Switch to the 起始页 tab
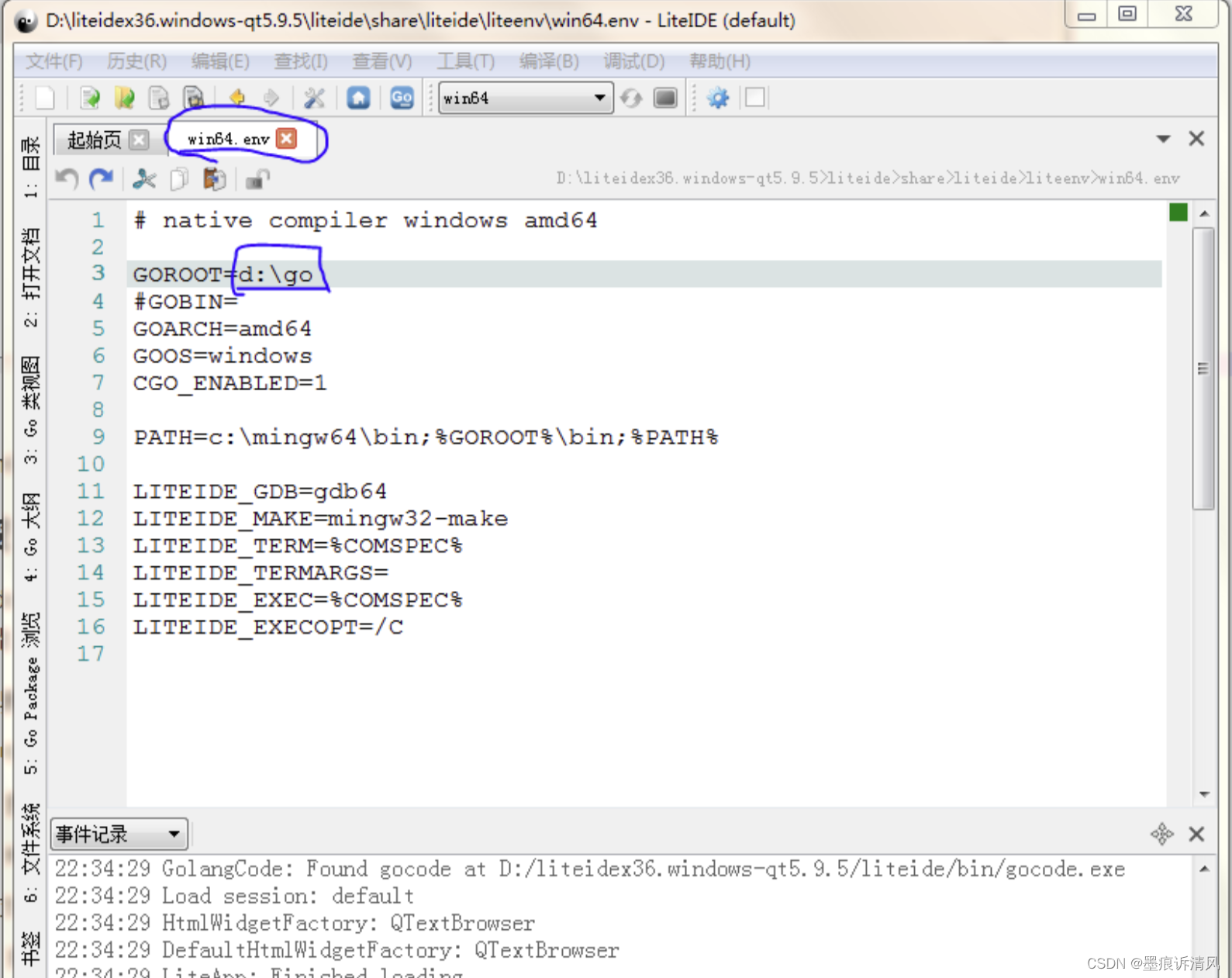The image size is (1232, 978). pos(95,140)
